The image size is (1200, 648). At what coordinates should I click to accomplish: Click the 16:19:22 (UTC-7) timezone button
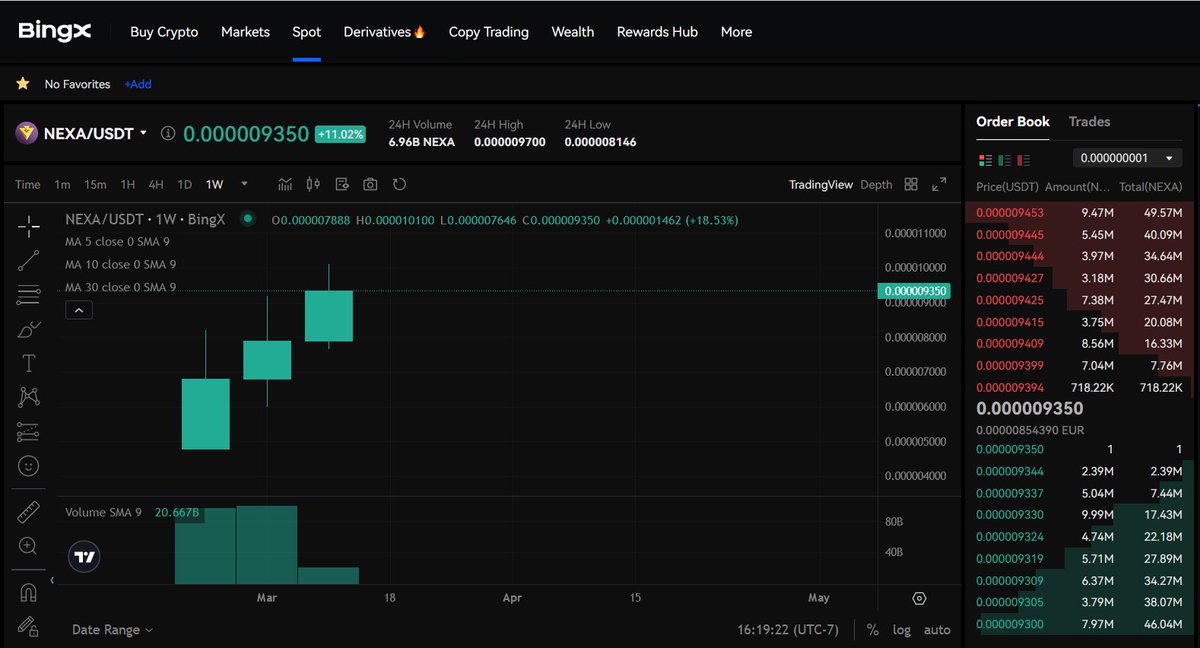(x=789, y=630)
